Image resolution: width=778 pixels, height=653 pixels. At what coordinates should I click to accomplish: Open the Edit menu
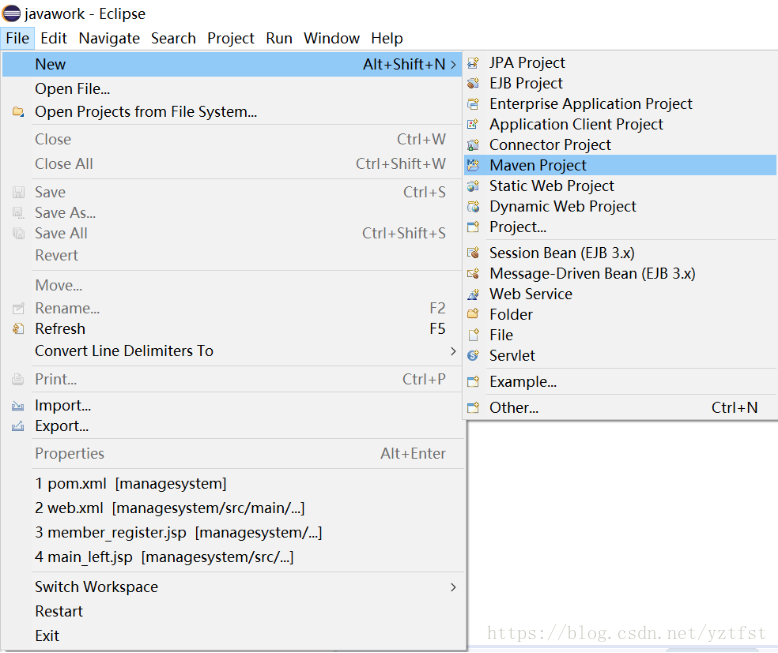click(54, 38)
